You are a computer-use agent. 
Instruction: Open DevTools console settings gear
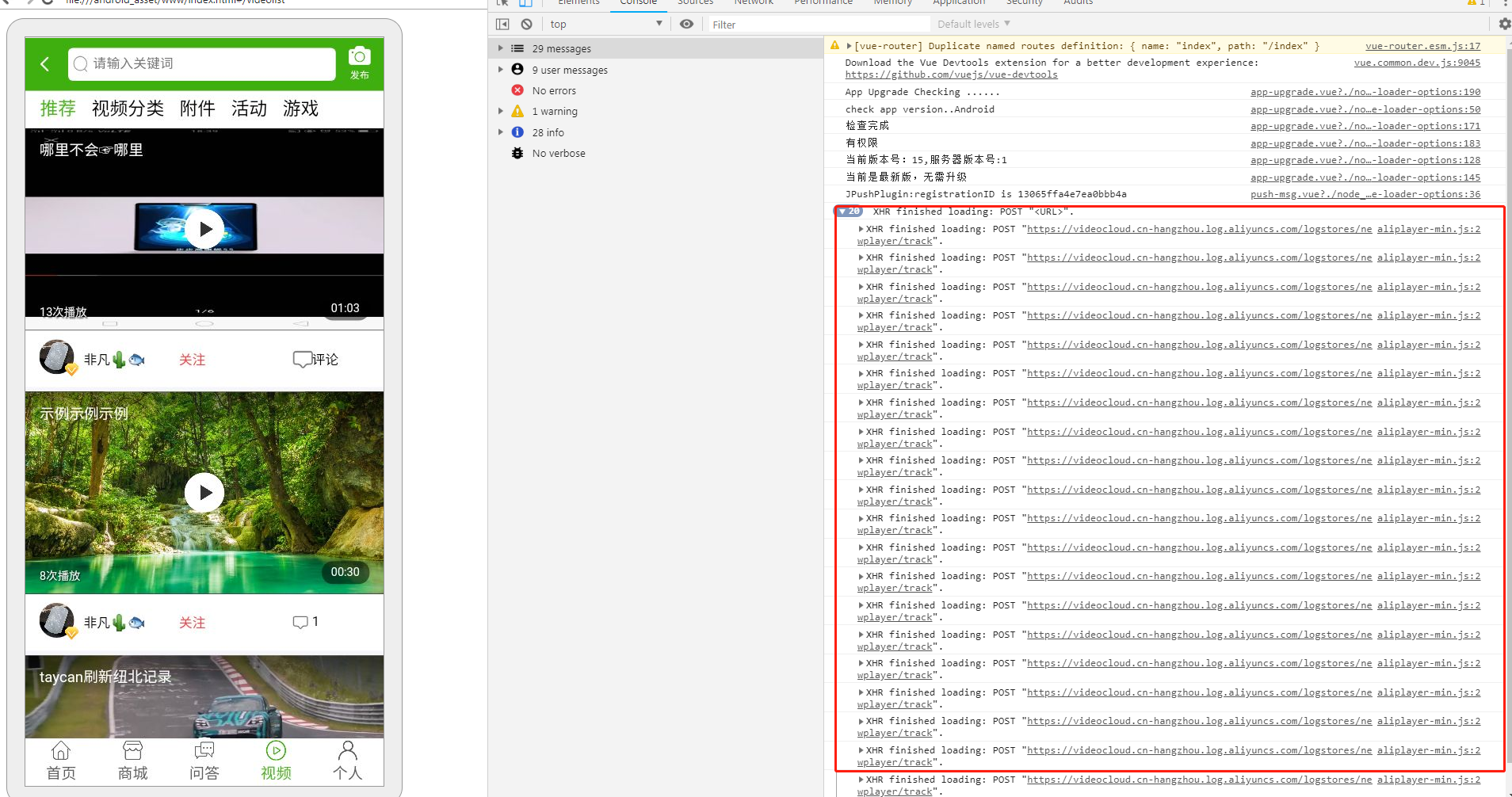coord(1503,23)
